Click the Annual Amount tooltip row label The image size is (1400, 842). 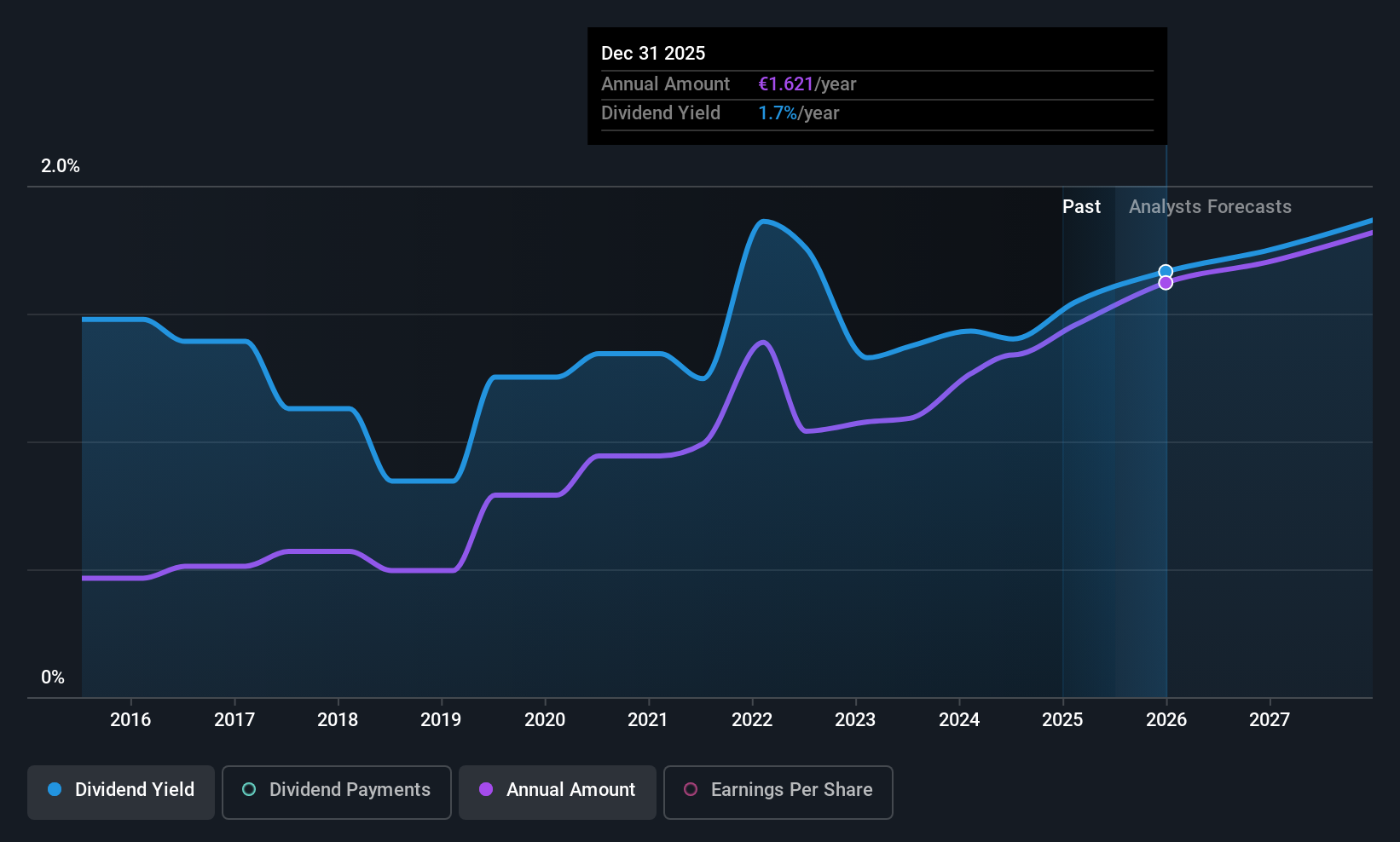coord(665,84)
